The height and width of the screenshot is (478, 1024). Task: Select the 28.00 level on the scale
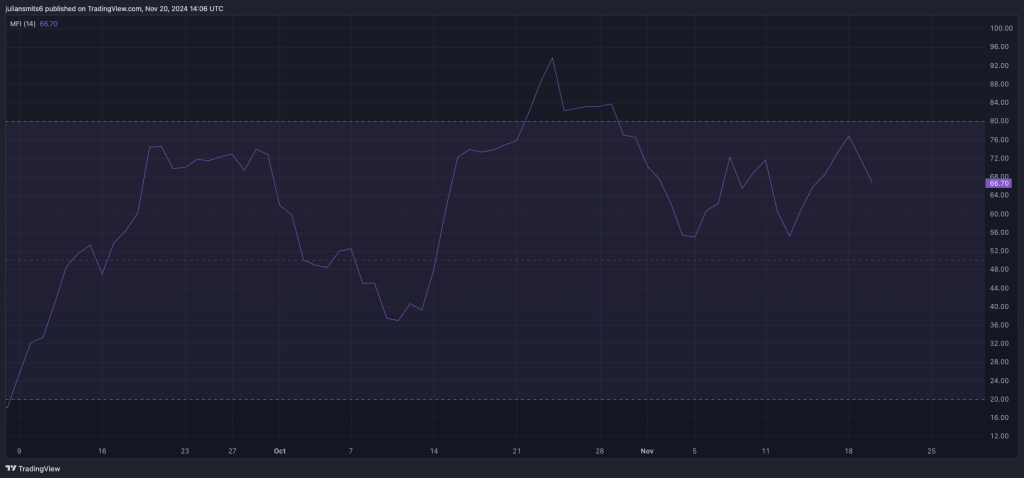pyautogui.click(x=1001, y=362)
